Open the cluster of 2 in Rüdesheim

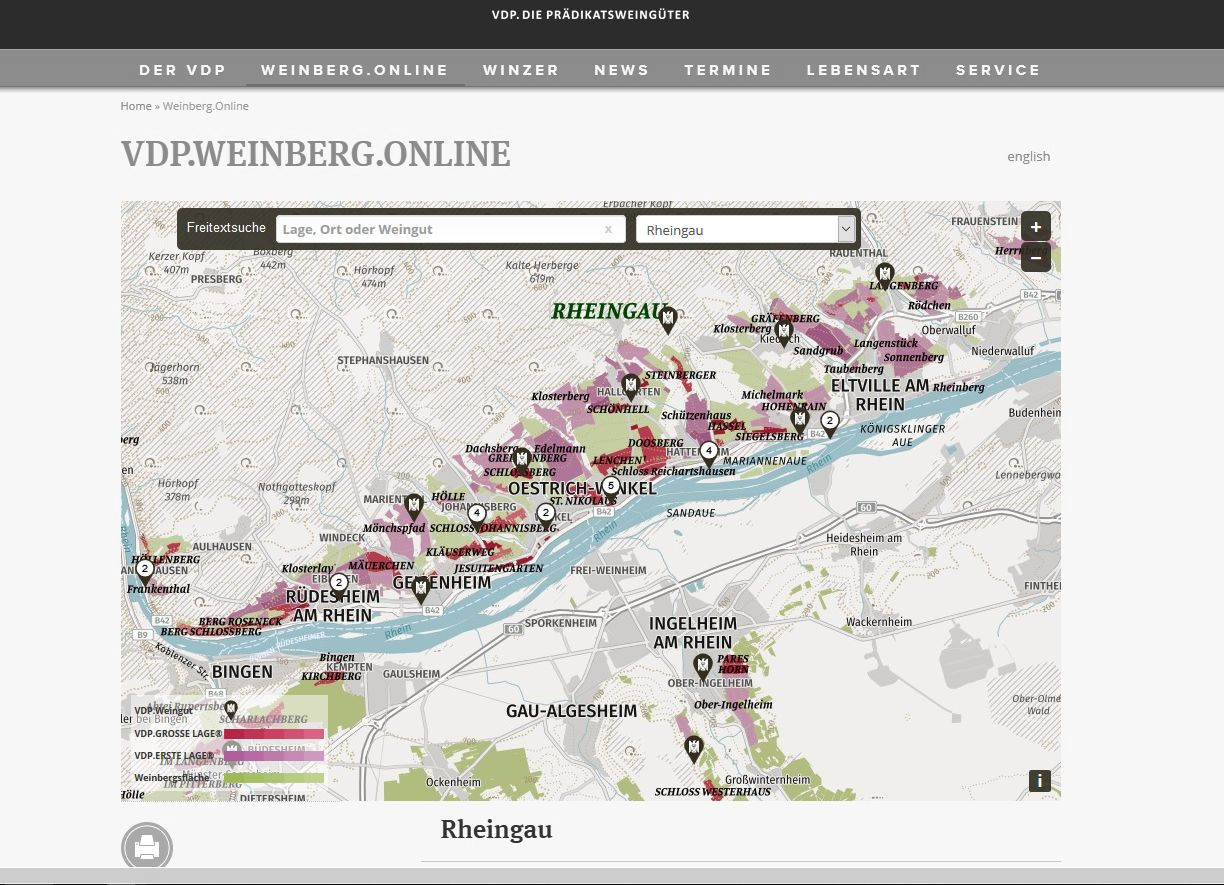click(339, 586)
